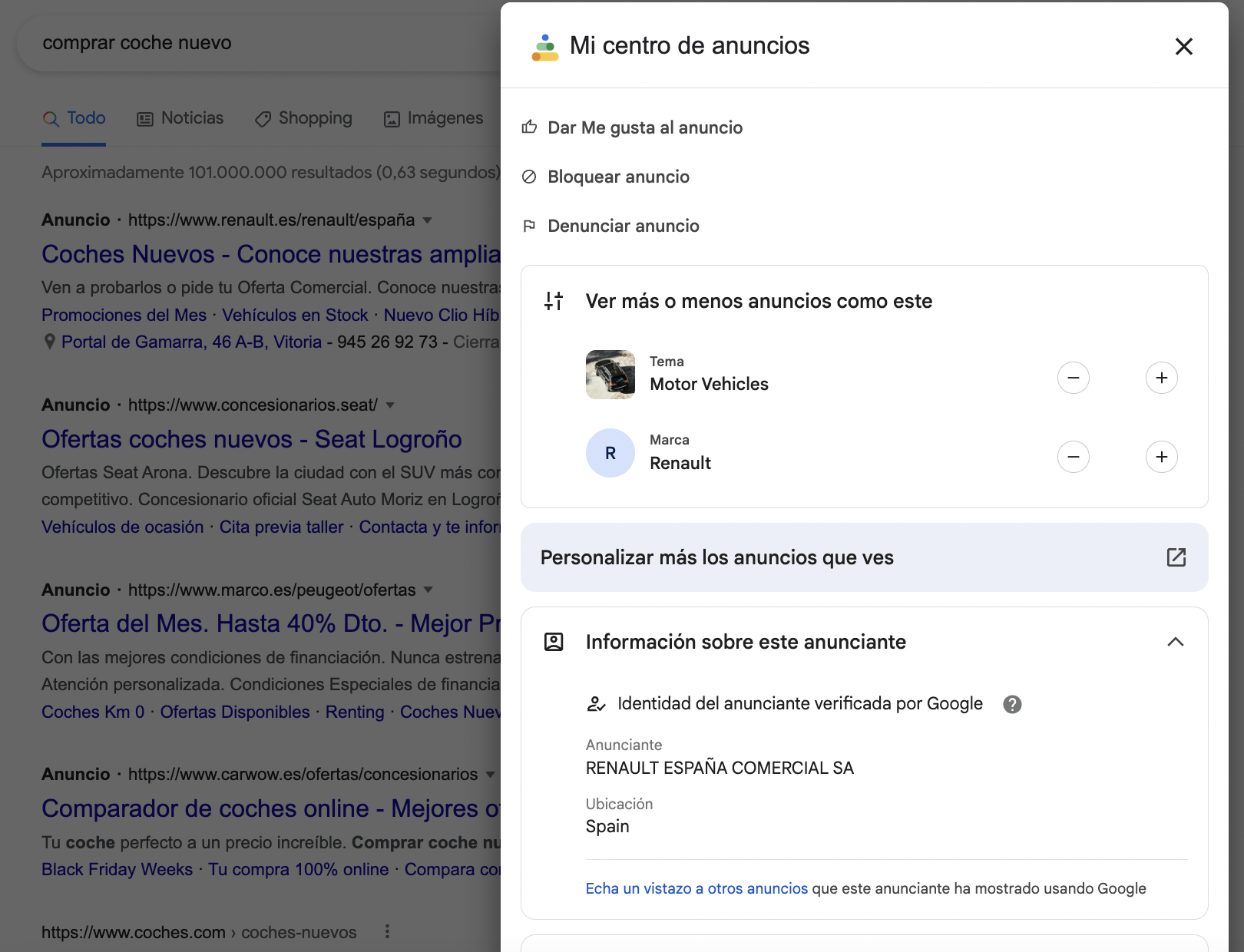This screenshot has height=952, width=1244.
Task: Click the flag icon beside Denunciar anuncio
Action: tap(529, 226)
